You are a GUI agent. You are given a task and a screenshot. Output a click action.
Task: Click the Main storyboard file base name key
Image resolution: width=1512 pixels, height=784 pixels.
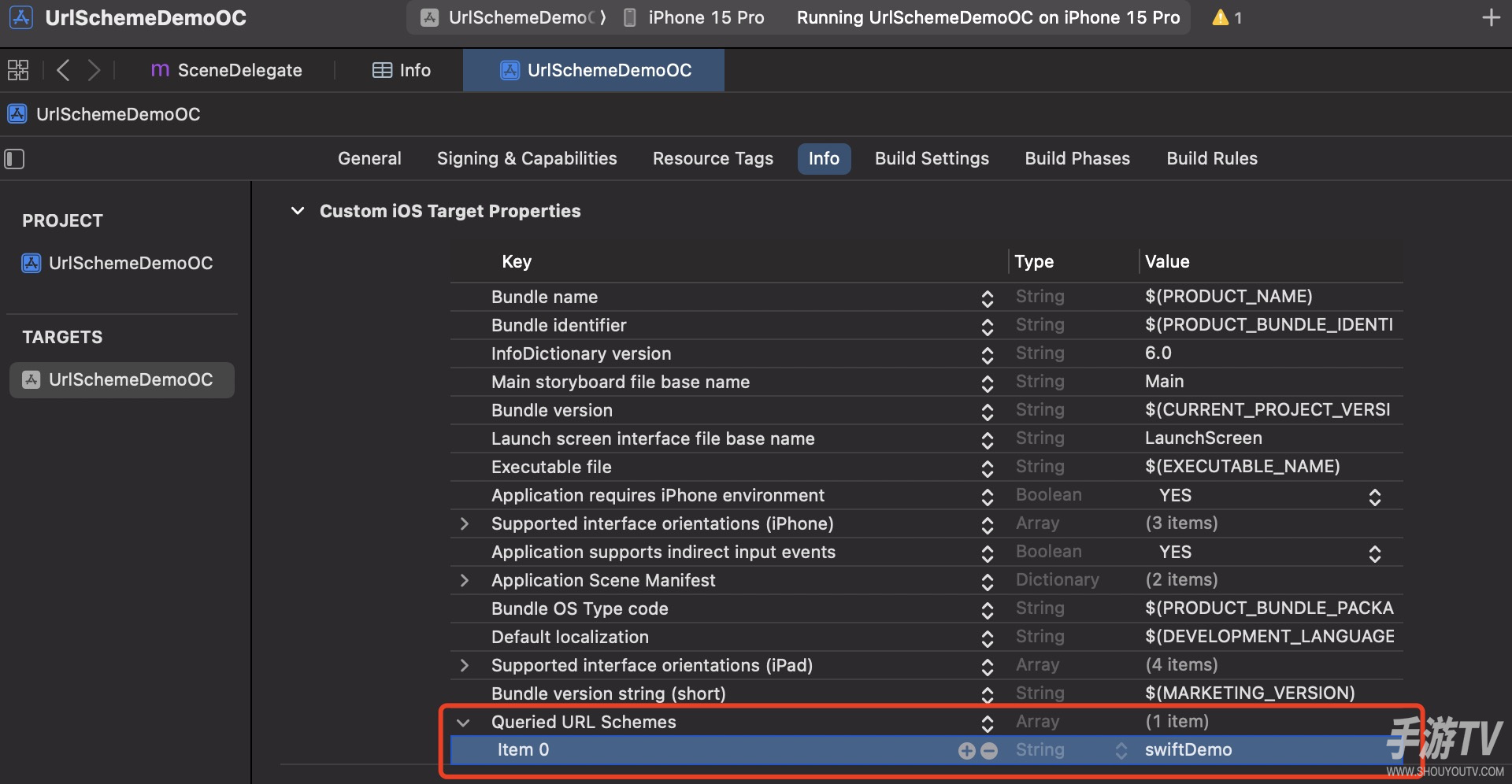pos(620,382)
